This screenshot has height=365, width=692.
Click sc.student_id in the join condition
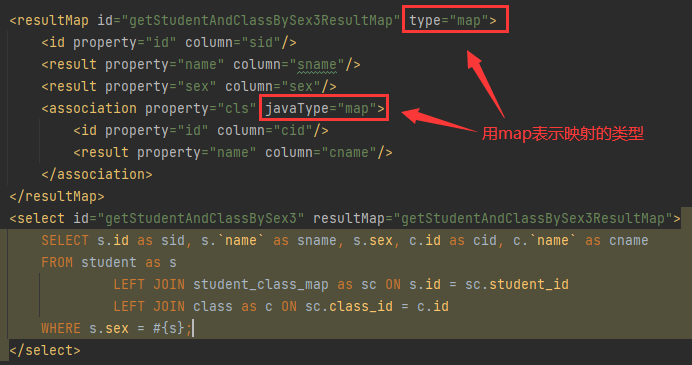pyautogui.click(x=517, y=285)
